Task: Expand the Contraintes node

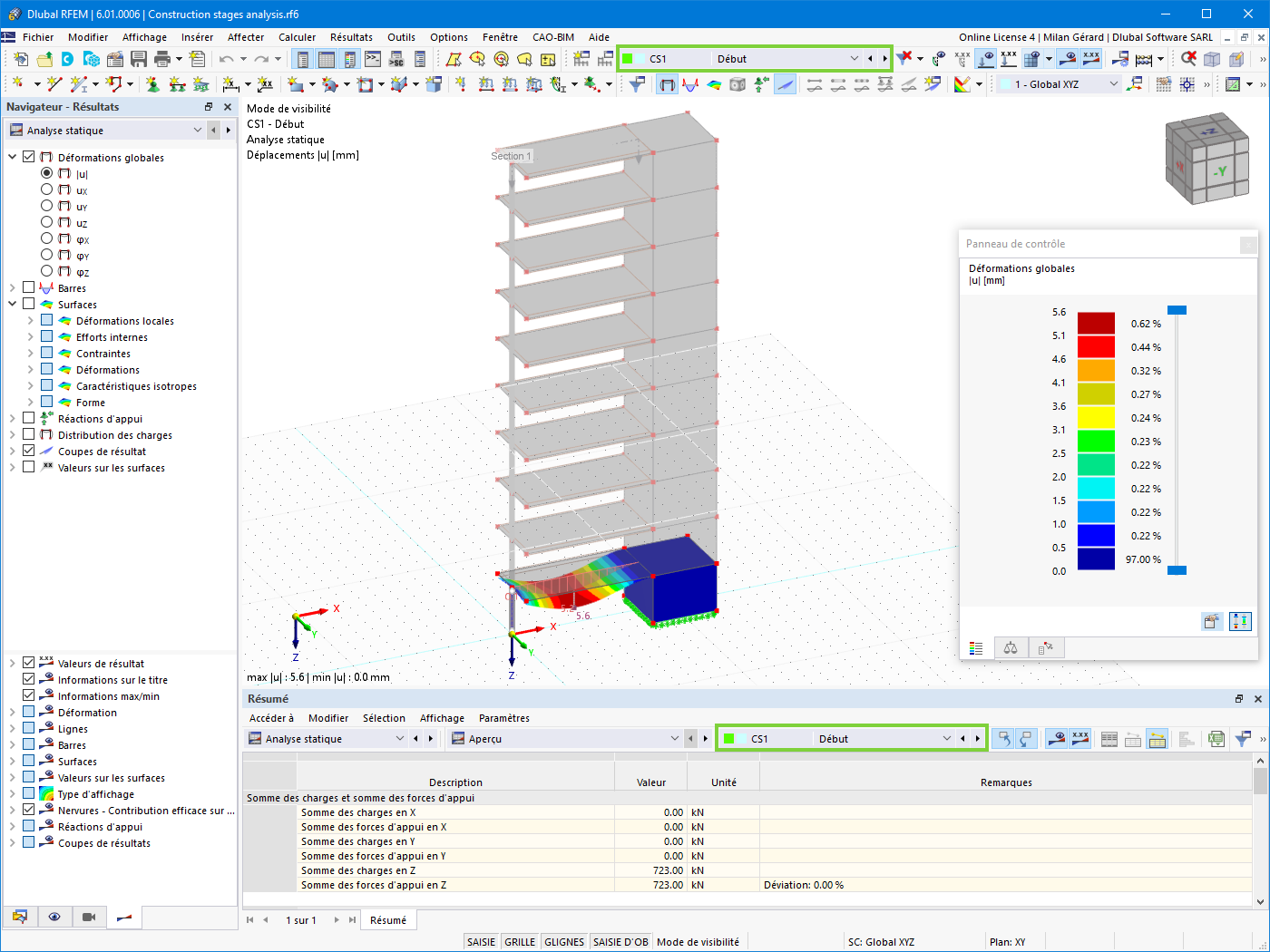Action: click(30, 353)
